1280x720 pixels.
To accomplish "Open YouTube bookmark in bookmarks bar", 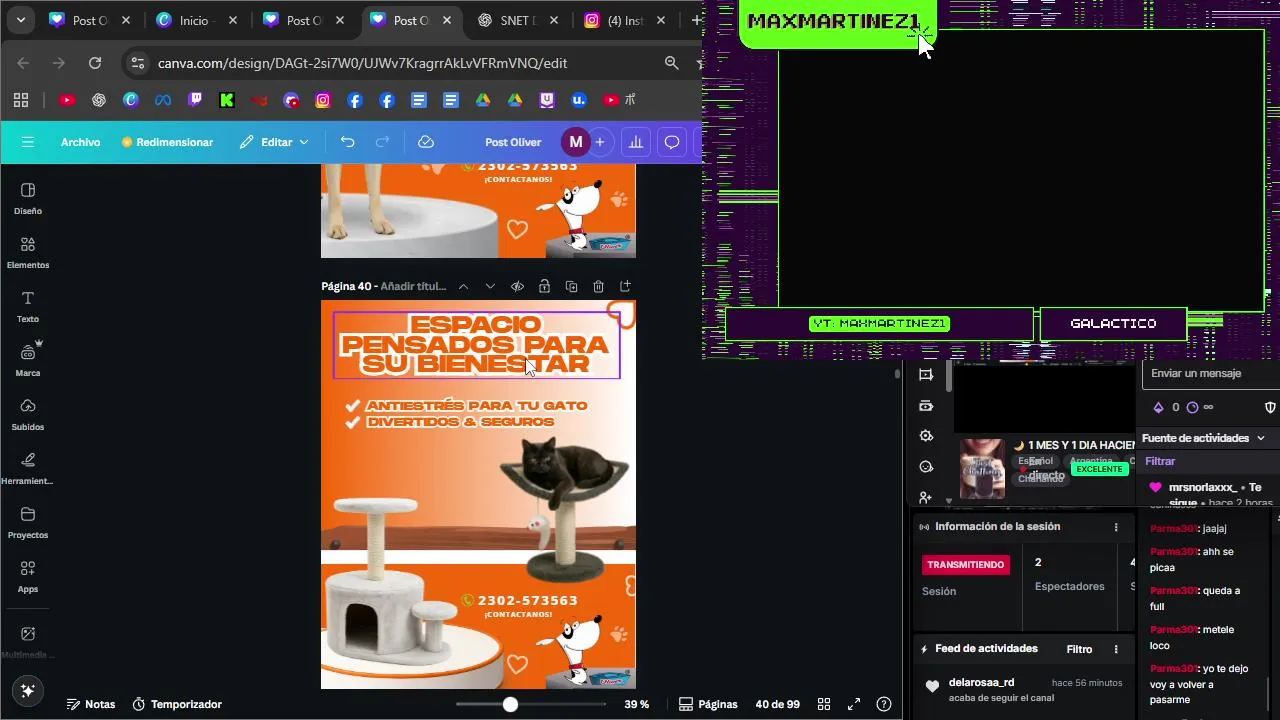I will [x=67, y=100].
